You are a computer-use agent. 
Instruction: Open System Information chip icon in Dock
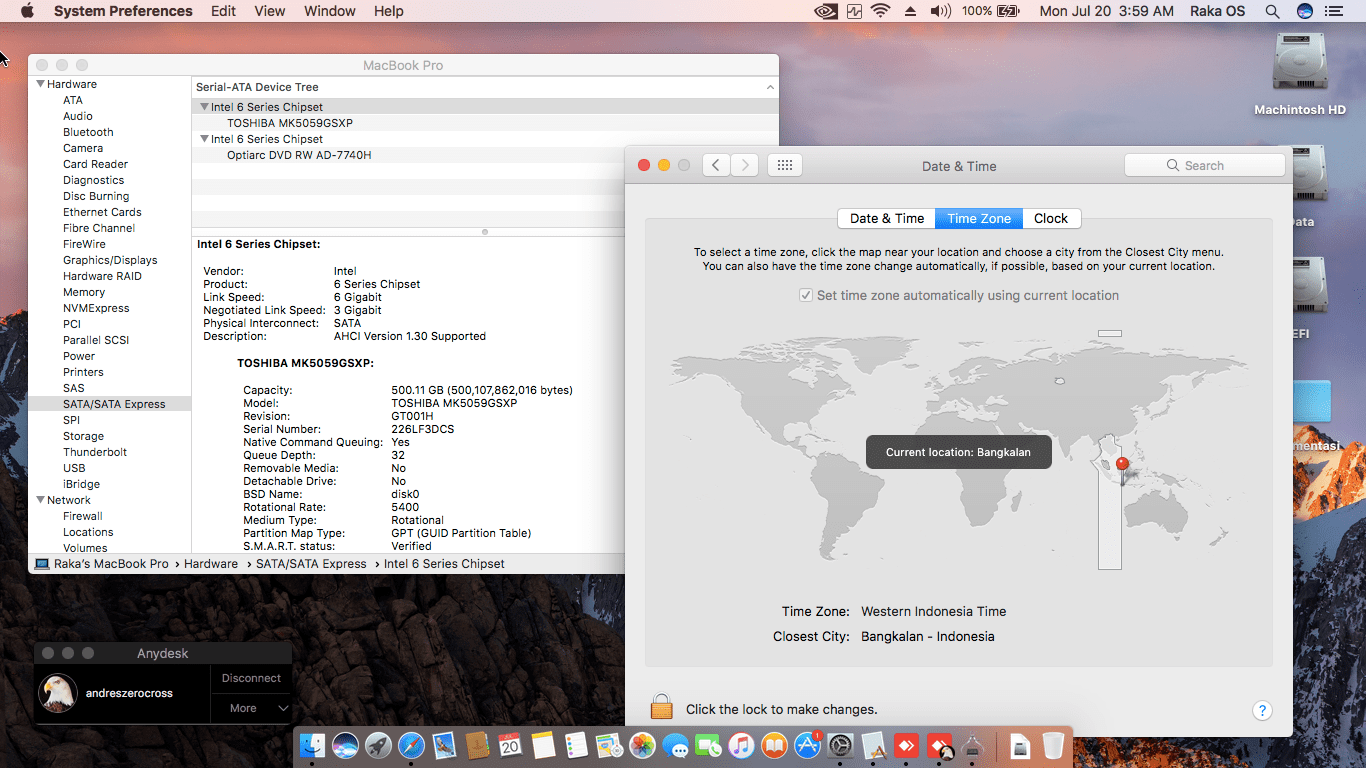[x=972, y=745]
